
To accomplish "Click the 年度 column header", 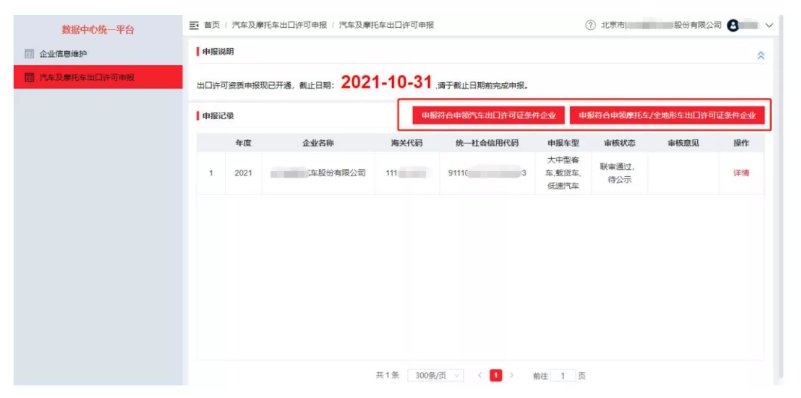I will click(x=243, y=143).
